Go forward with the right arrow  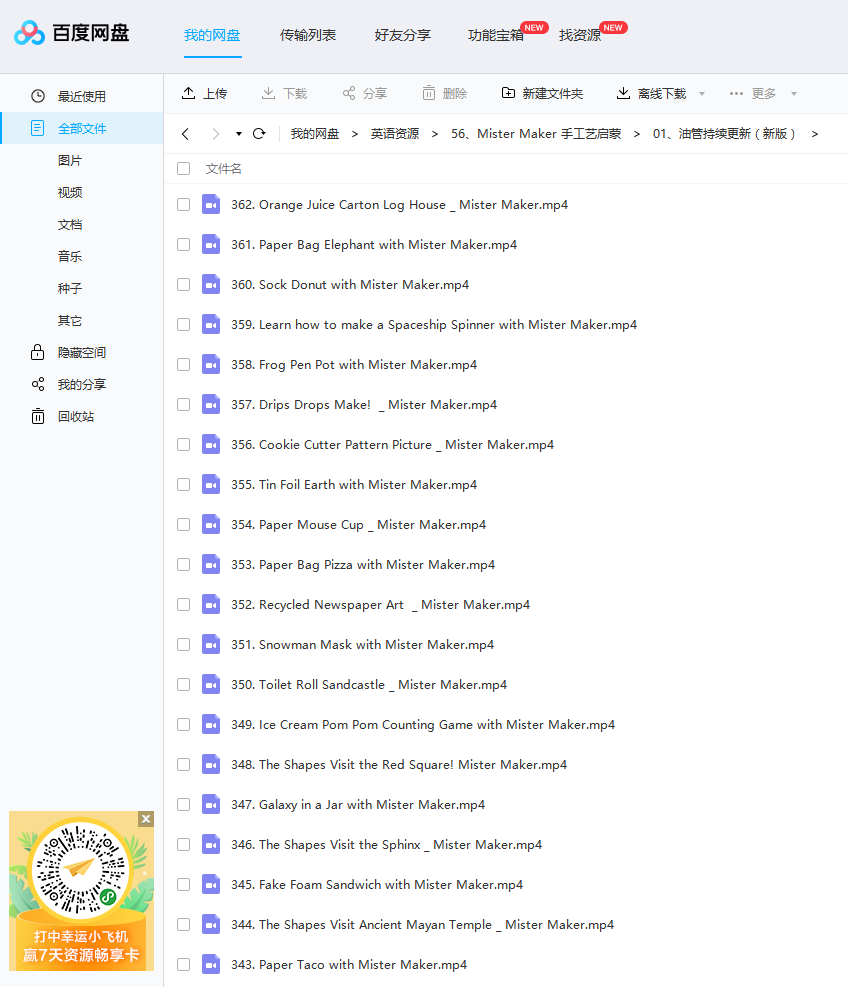pyautogui.click(x=215, y=133)
